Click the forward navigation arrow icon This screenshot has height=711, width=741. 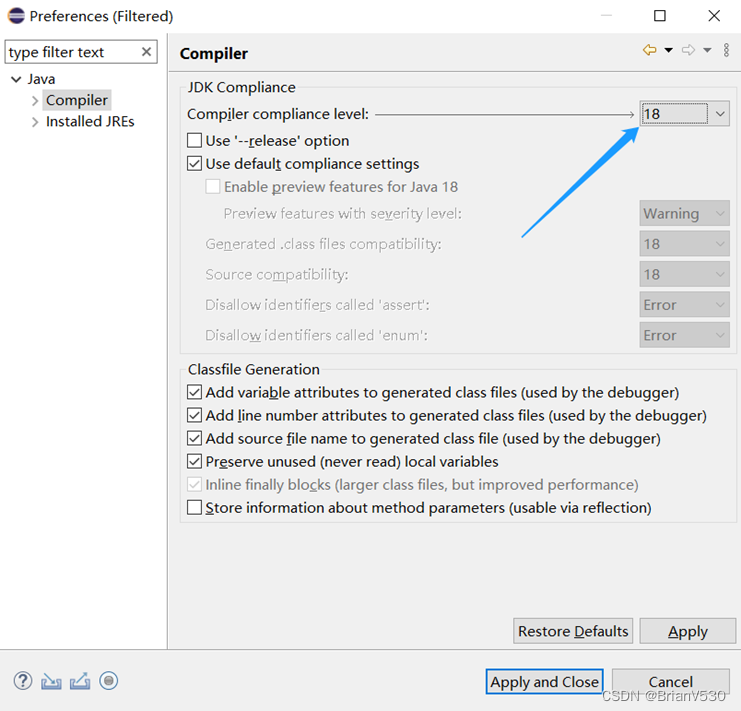coord(688,50)
